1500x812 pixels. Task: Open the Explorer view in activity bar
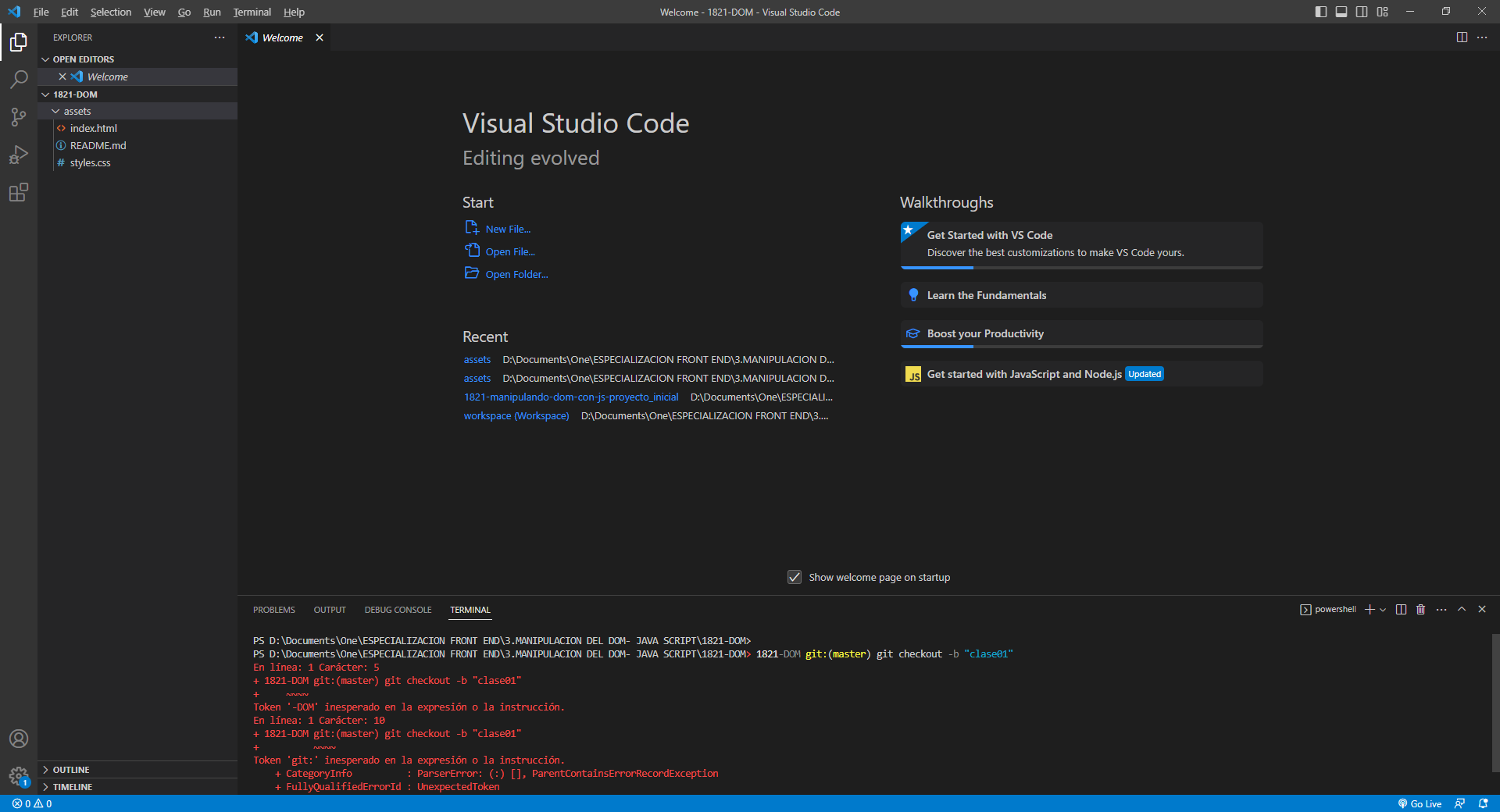(x=19, y=42)
